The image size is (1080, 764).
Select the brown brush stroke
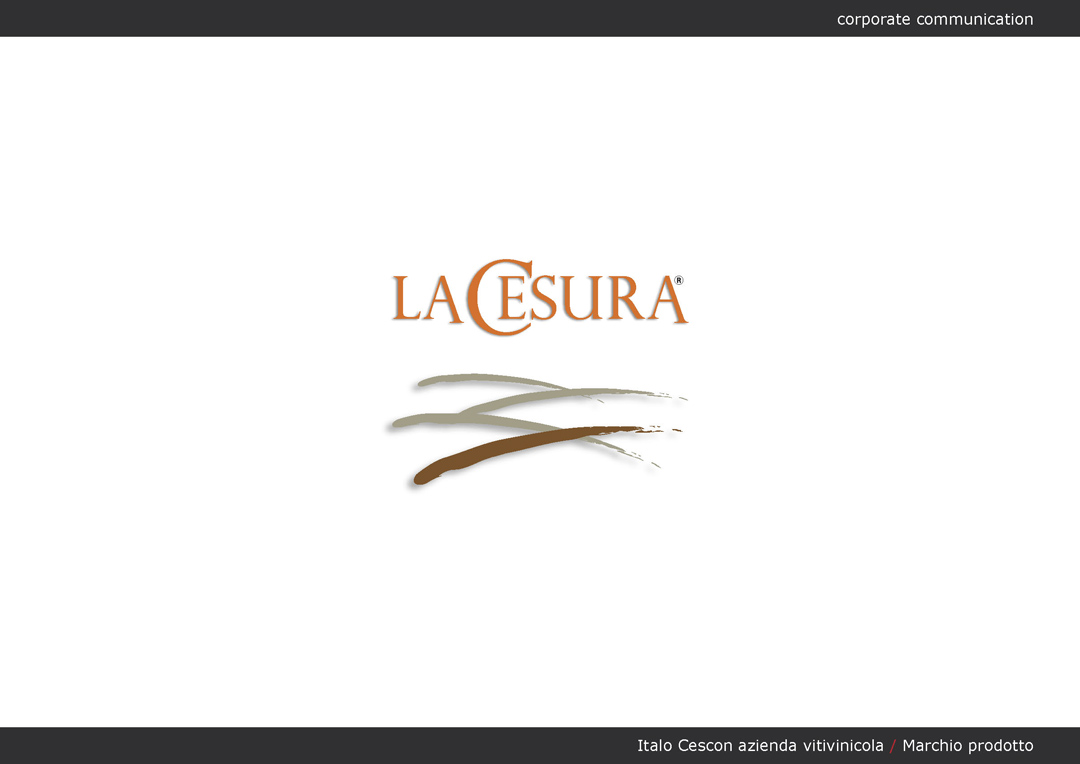(500, 450)
